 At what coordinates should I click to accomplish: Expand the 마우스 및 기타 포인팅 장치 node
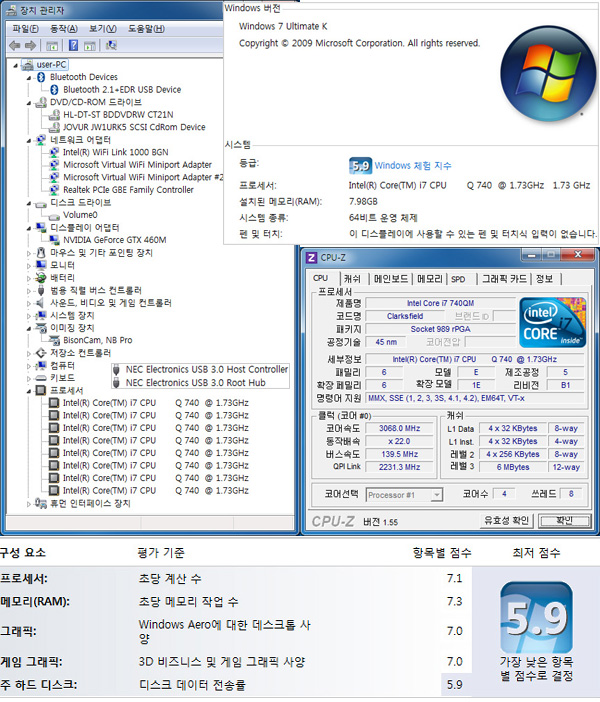click(x=29, y=253)
